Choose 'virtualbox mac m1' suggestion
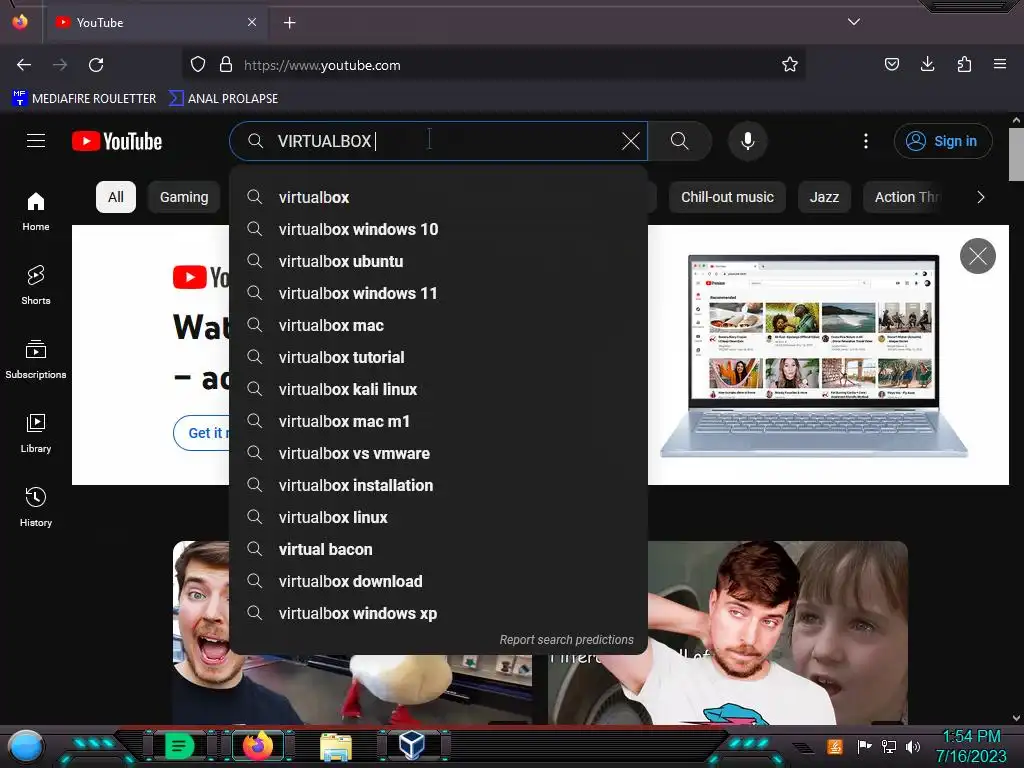The height and width of the screenshot is (768, 1024). click(x=438, y=421)
